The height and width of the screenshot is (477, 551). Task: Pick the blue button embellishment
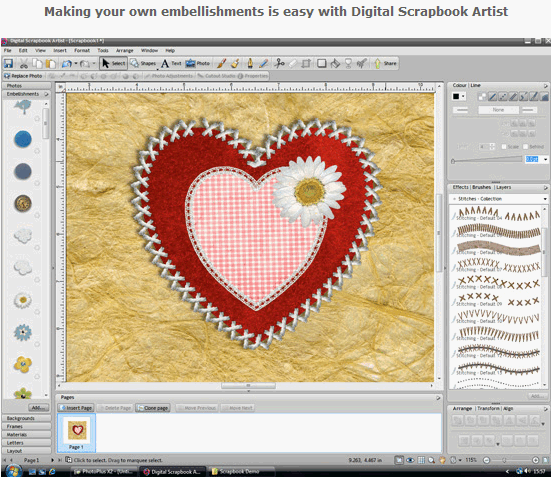(23, 139)
